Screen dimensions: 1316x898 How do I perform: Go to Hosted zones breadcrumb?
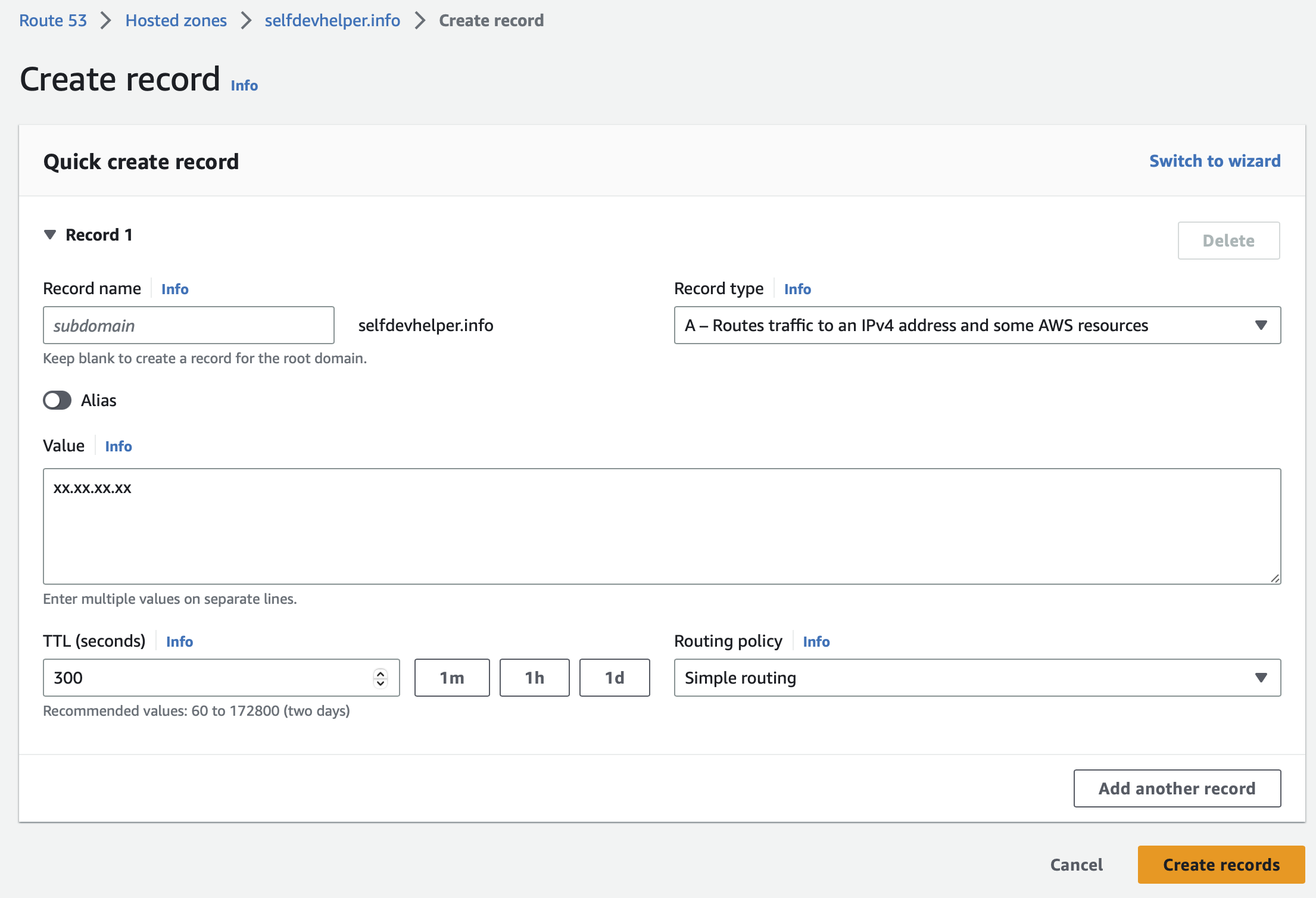click(x=176, y=20)
